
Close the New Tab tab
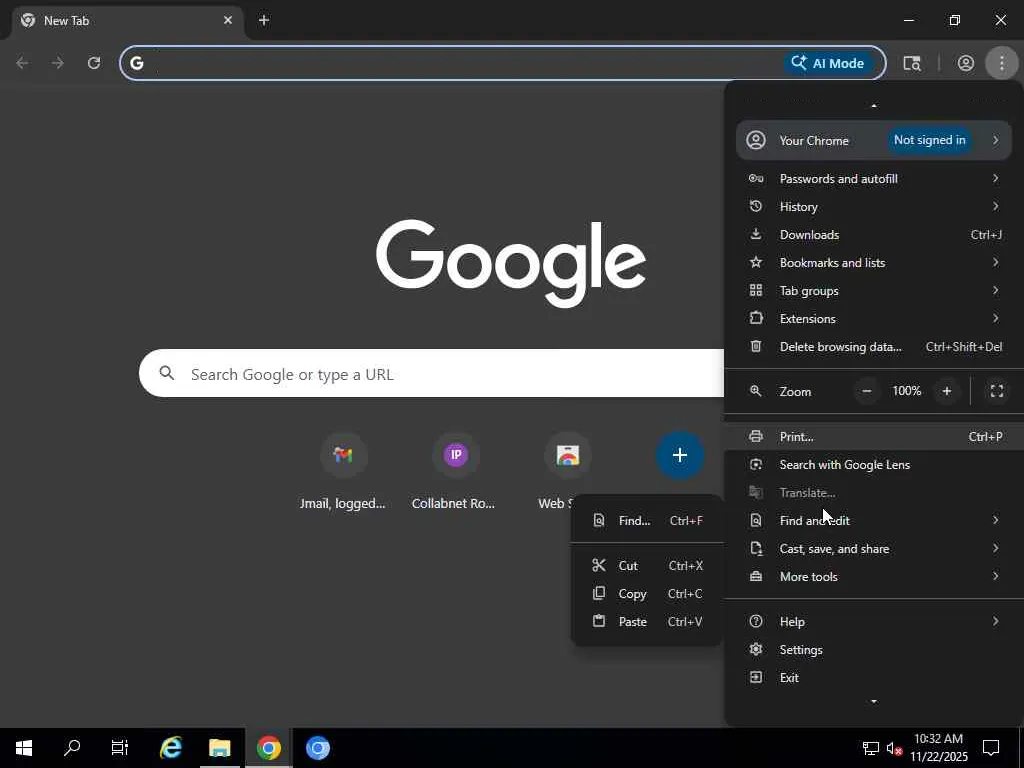click(x=228, y=20)
